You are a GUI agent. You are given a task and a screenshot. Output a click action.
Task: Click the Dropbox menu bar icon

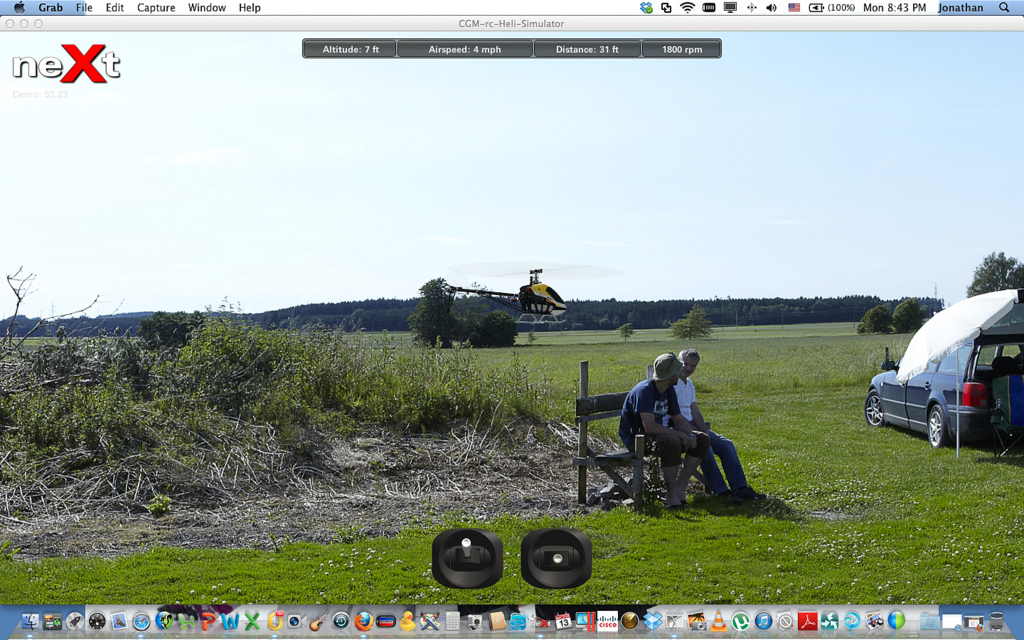pos(646,7)
